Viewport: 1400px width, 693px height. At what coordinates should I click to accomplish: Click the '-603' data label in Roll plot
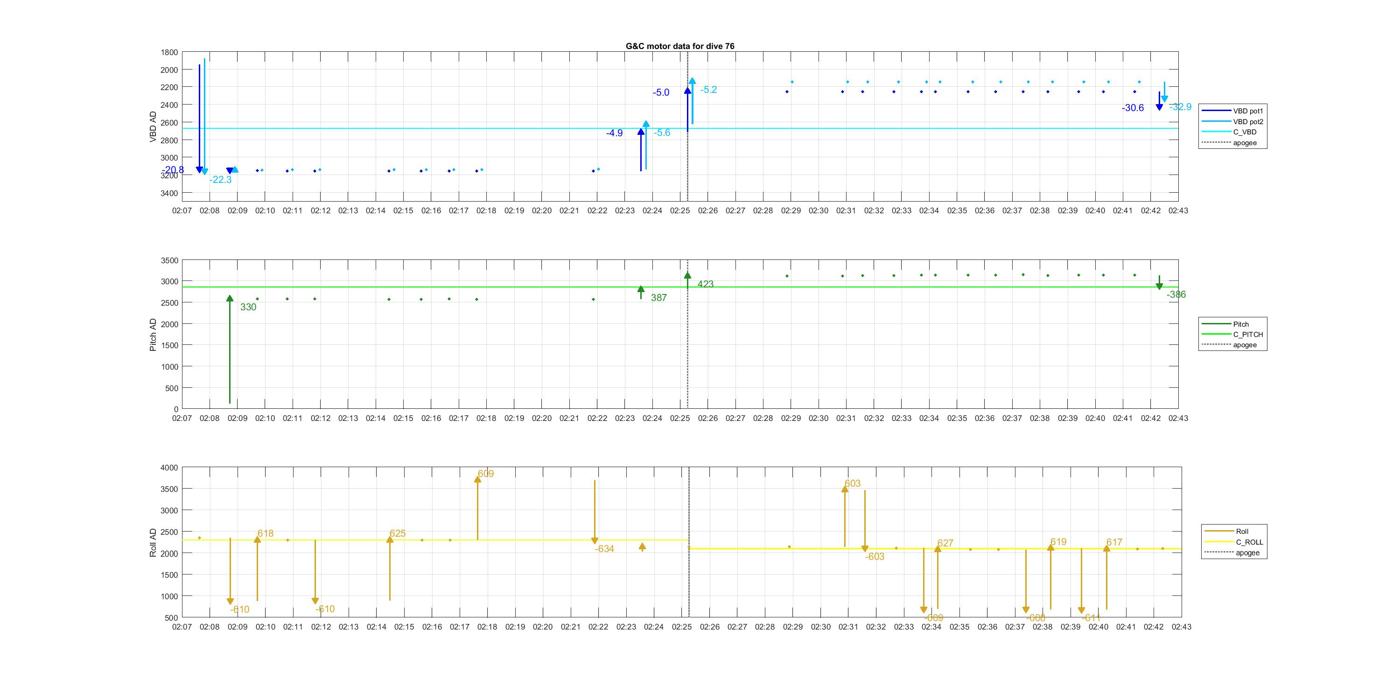pos(875,557)
